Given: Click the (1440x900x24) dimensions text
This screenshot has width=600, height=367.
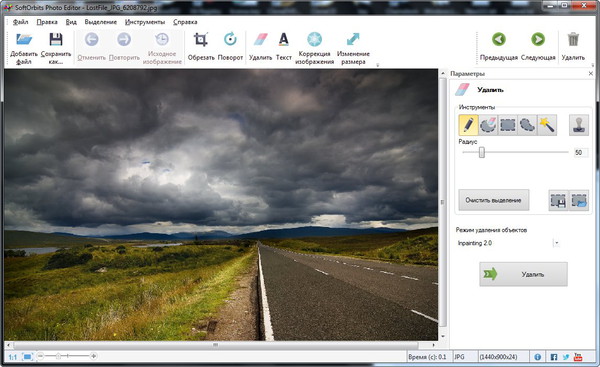Looking at the screenshot, I should coord(498,357).
